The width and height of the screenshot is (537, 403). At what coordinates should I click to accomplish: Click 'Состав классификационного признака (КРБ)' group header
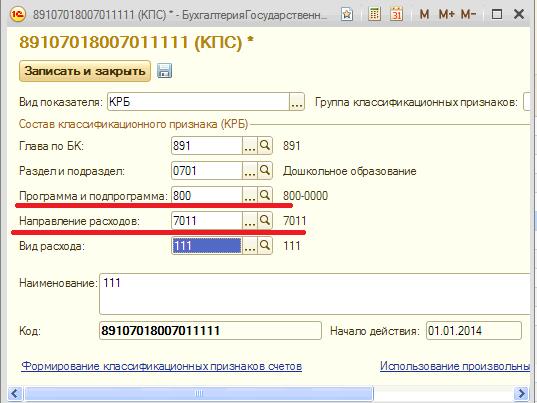[x=133, y=124]
